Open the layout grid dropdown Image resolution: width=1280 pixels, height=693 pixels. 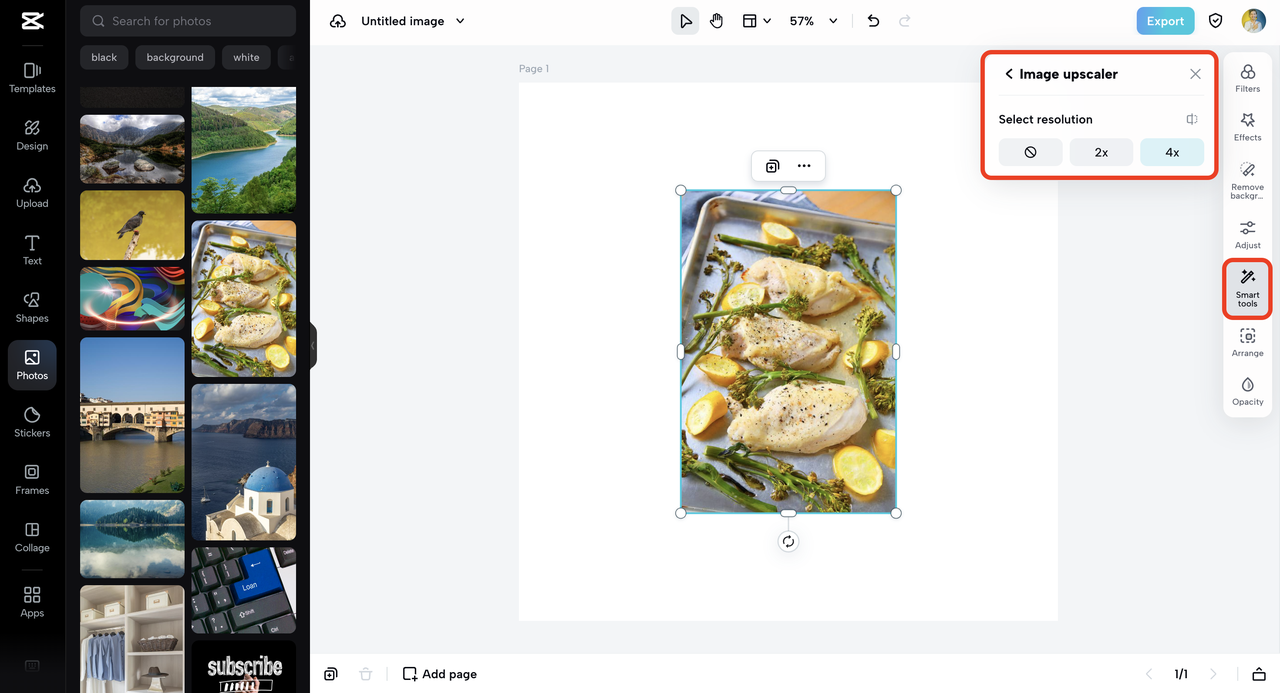click(x=757, y=21)
